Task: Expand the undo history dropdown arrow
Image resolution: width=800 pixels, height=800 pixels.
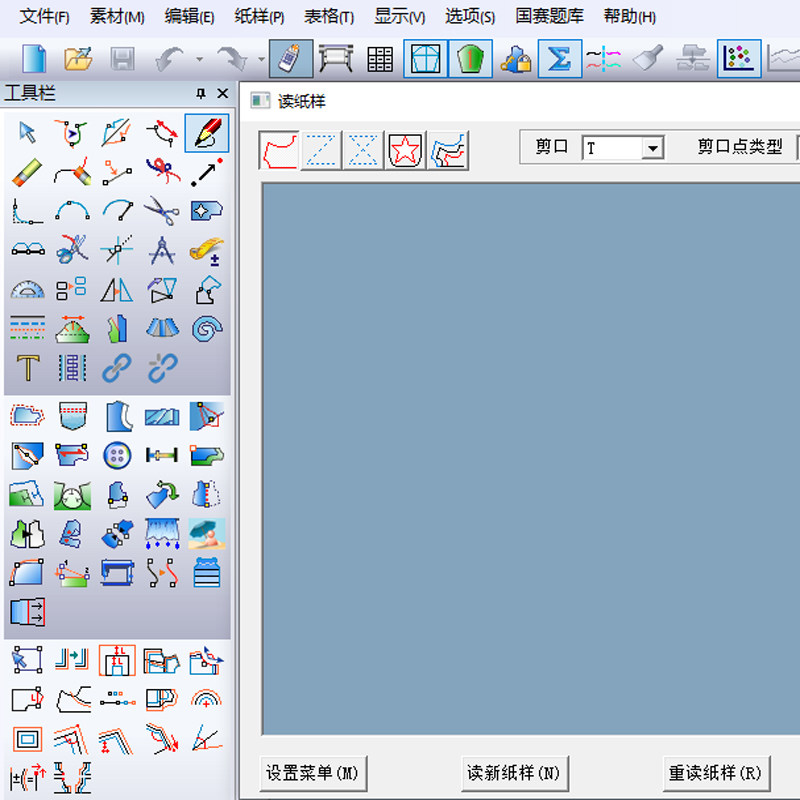Action: pos(199,59)
